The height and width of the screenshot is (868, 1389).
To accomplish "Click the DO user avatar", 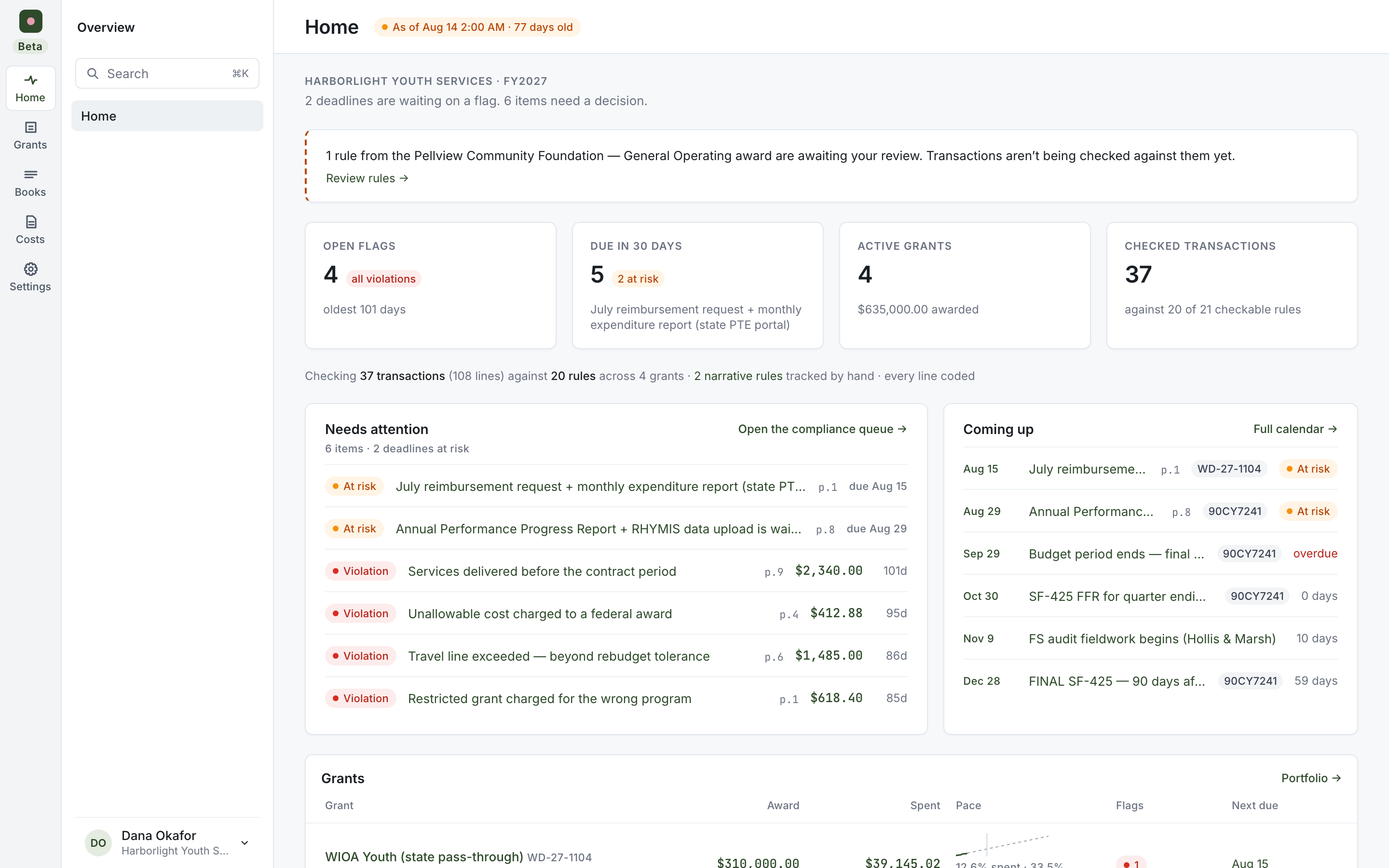I will [98, 842].
